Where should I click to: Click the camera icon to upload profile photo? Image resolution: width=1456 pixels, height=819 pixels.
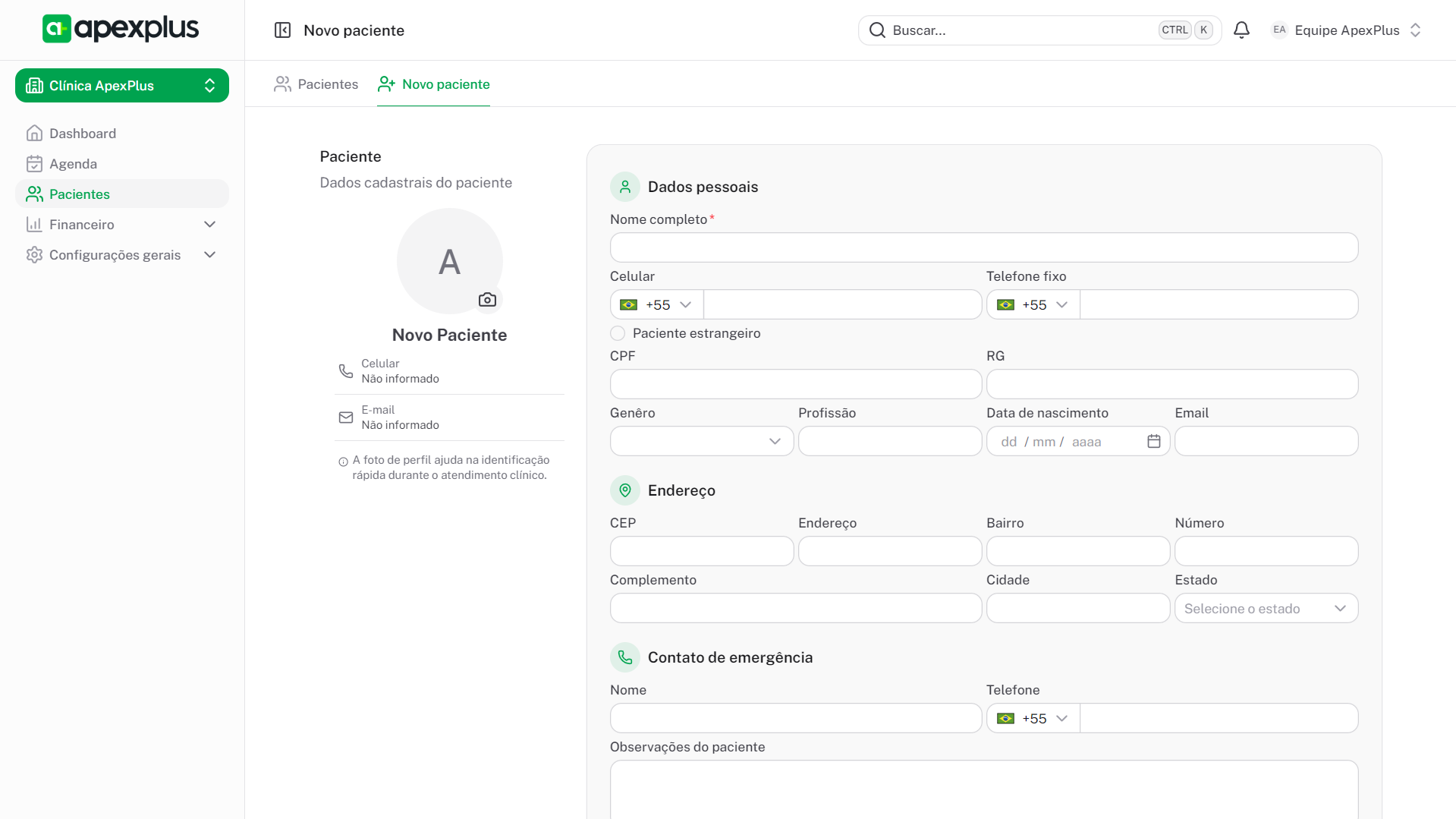tap(487, 300)
